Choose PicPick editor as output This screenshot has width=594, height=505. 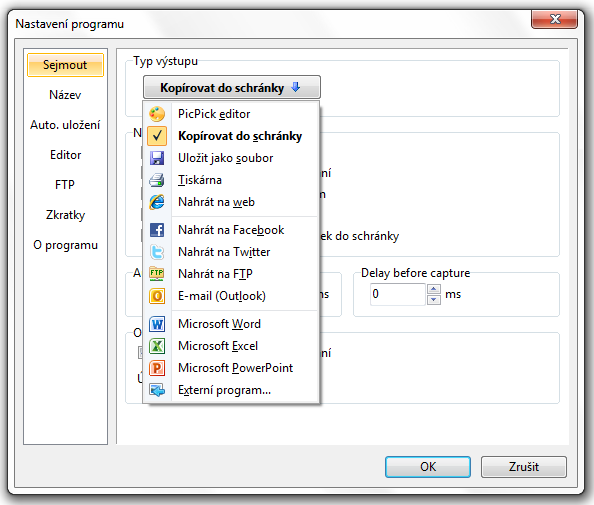(231, 114)
